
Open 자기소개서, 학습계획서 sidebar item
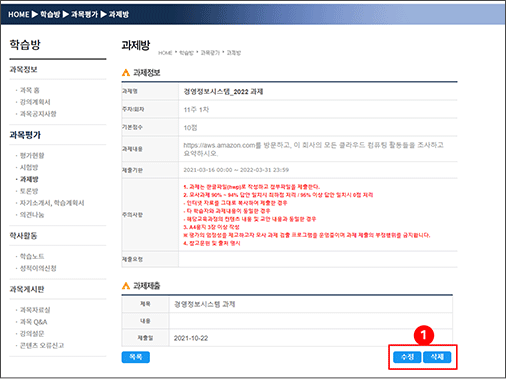[52, 203]
